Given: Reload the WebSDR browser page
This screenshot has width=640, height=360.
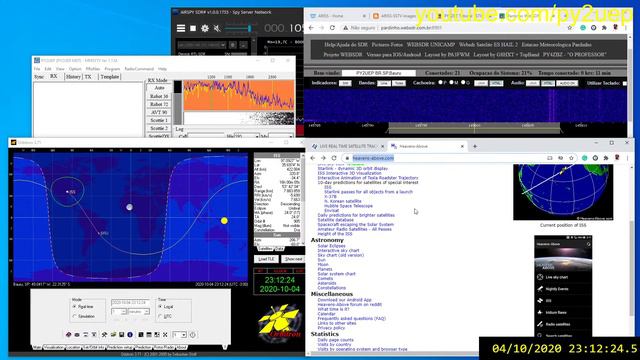Looking at the screenshot, I should 332,28.
